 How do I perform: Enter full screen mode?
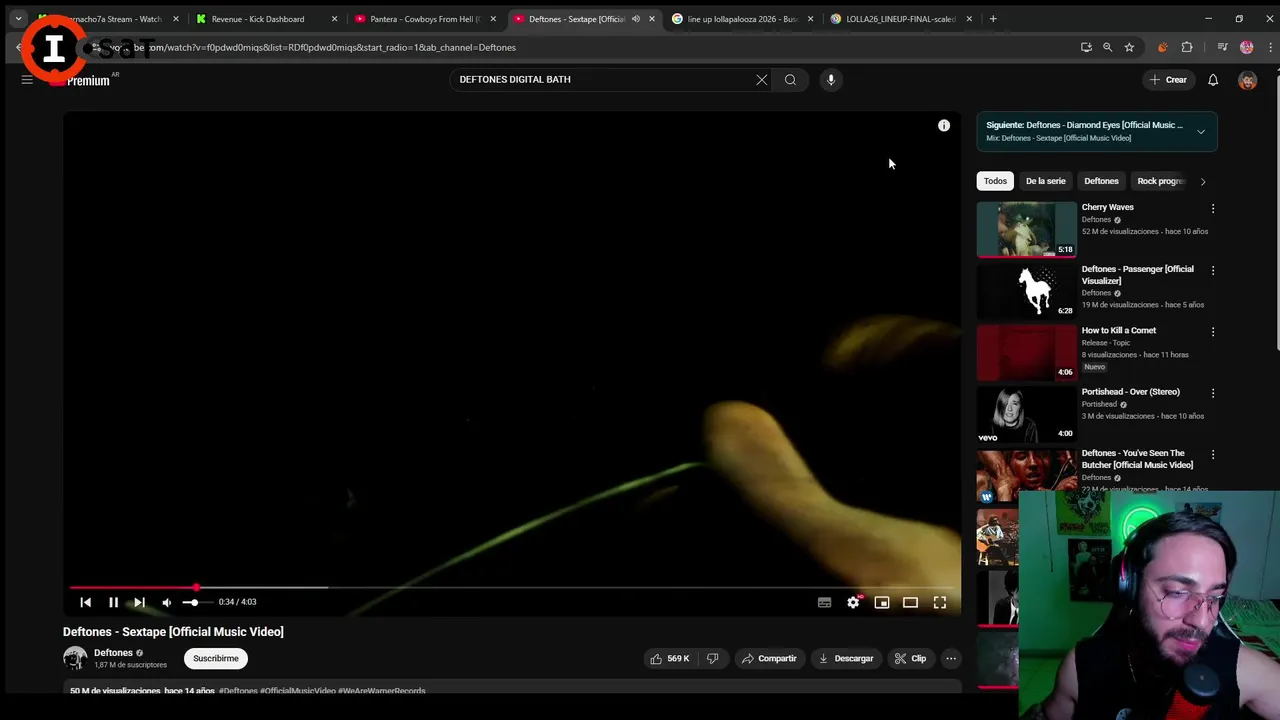[x=940, y=602]
